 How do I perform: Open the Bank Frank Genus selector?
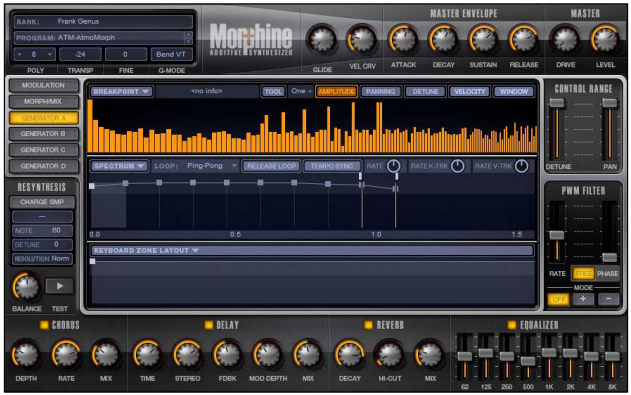tap(103, 21)
